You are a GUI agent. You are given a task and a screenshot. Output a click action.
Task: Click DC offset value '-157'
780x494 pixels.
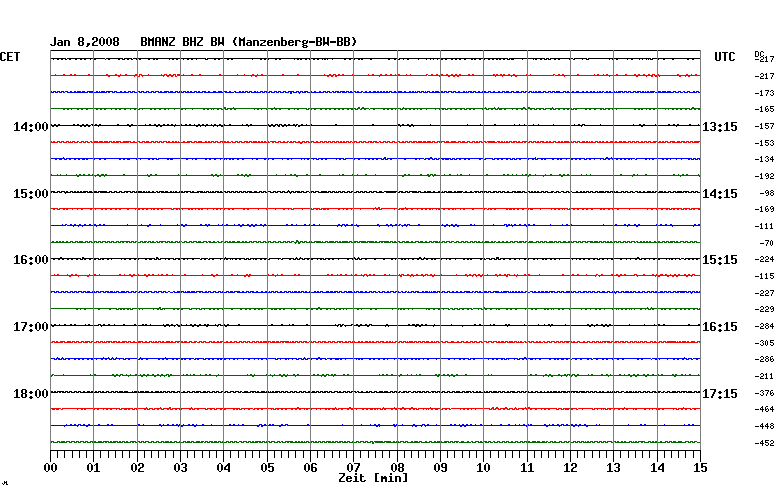point(765,126)
